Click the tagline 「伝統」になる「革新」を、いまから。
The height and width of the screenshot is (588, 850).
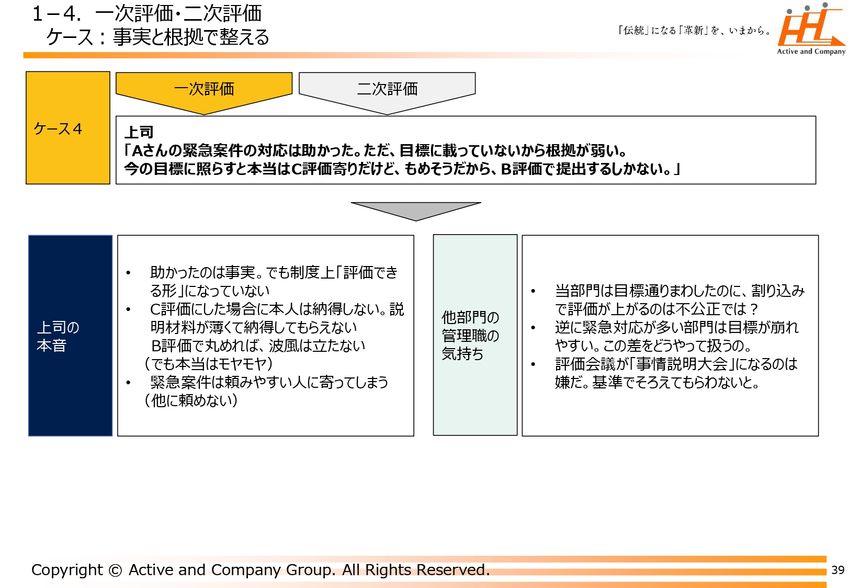[694, 31]
